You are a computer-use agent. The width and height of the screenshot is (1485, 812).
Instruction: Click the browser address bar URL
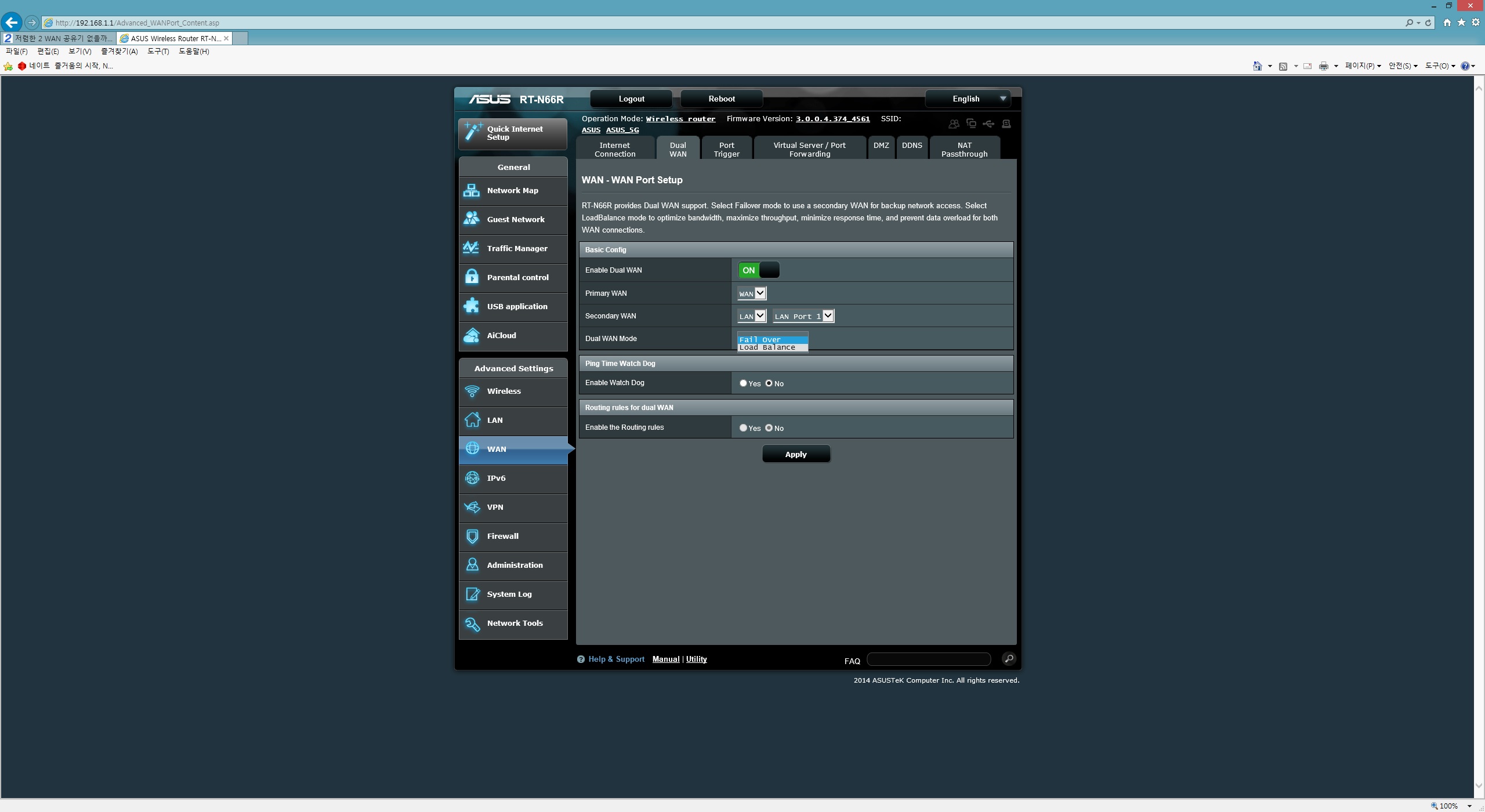point(137,23)
